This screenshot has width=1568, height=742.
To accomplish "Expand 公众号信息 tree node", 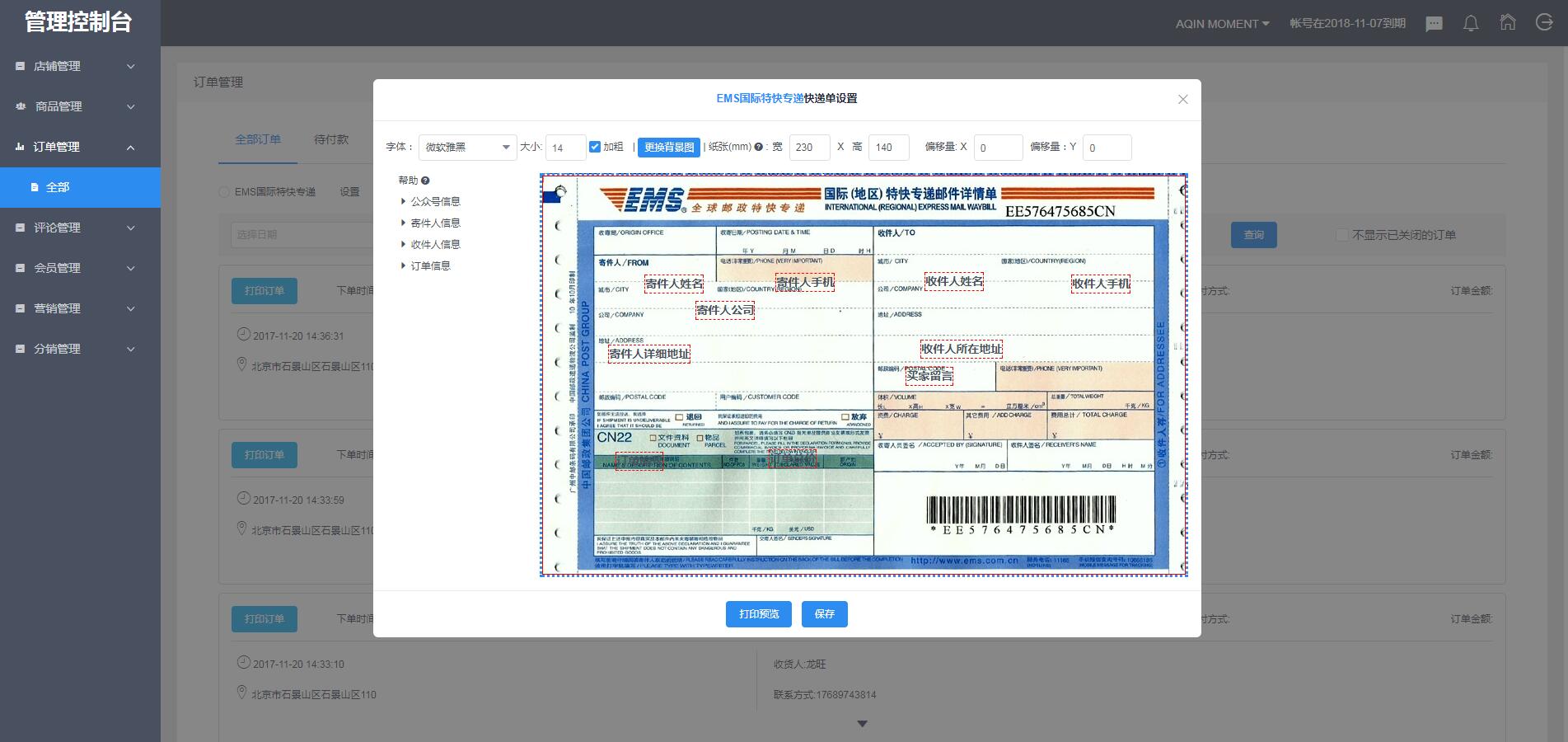I will [x=403, y=201].
